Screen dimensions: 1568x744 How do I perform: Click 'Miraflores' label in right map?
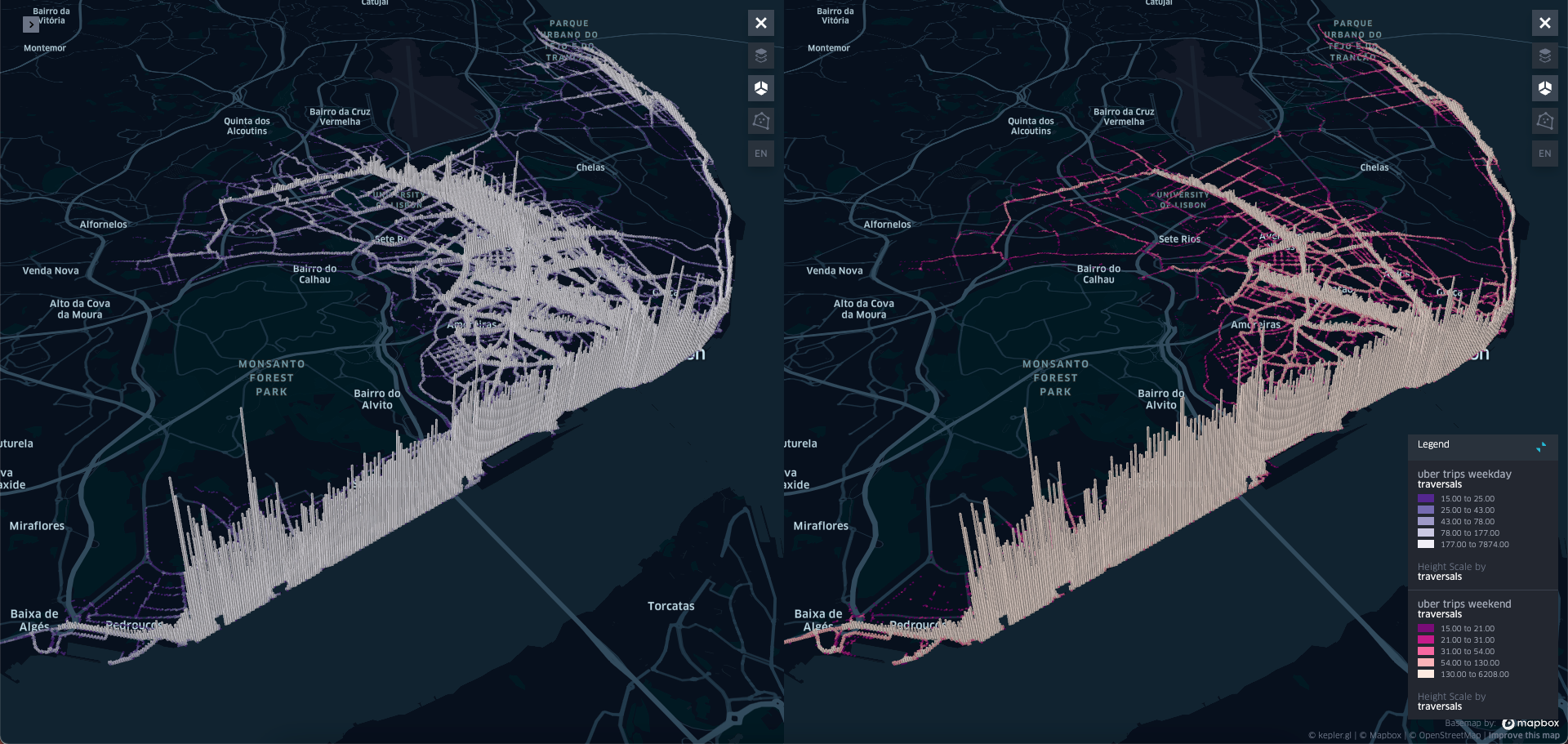coord(821,526)
